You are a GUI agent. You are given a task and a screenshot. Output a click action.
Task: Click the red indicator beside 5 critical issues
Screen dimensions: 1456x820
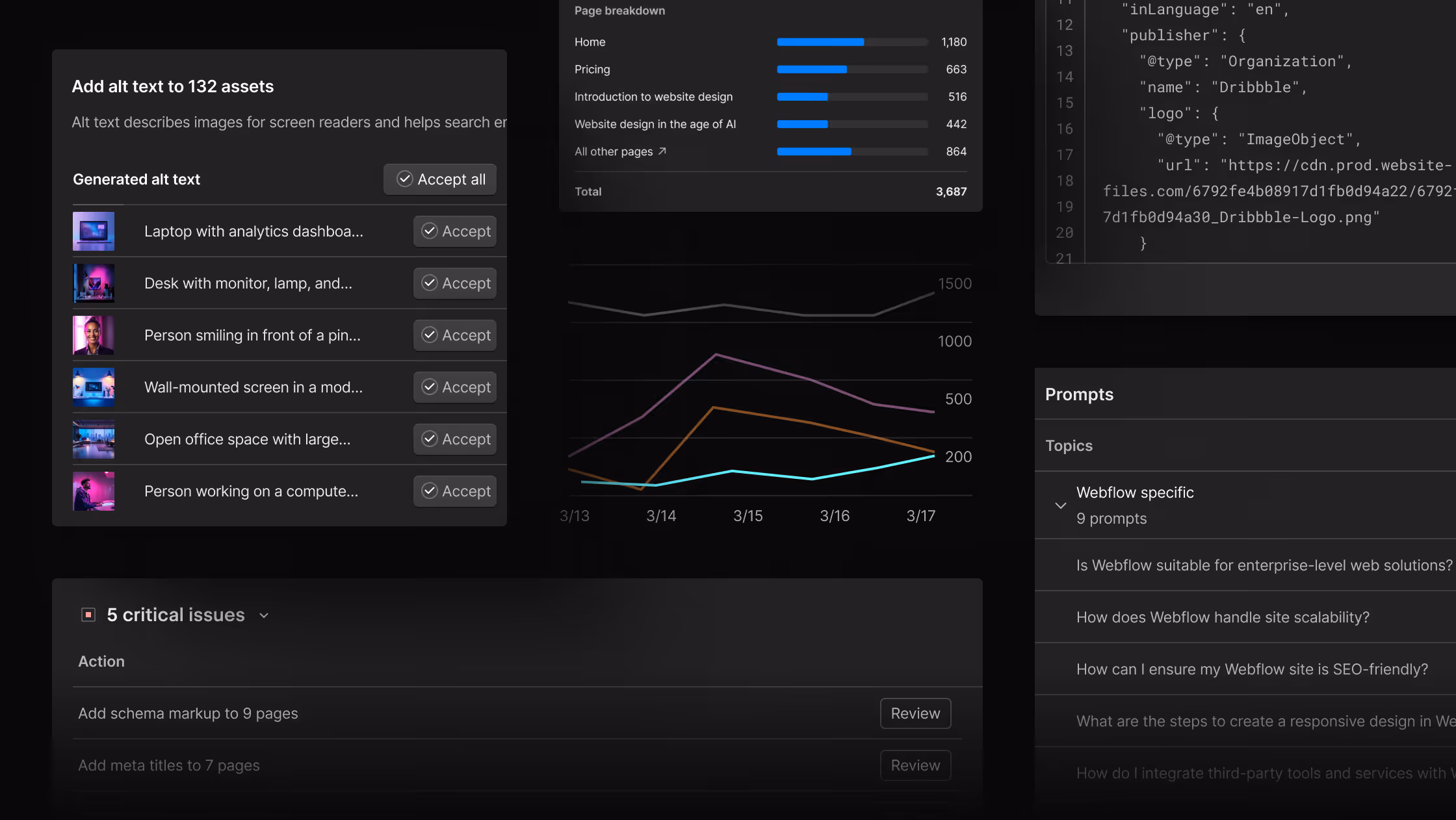pos(88,614)
